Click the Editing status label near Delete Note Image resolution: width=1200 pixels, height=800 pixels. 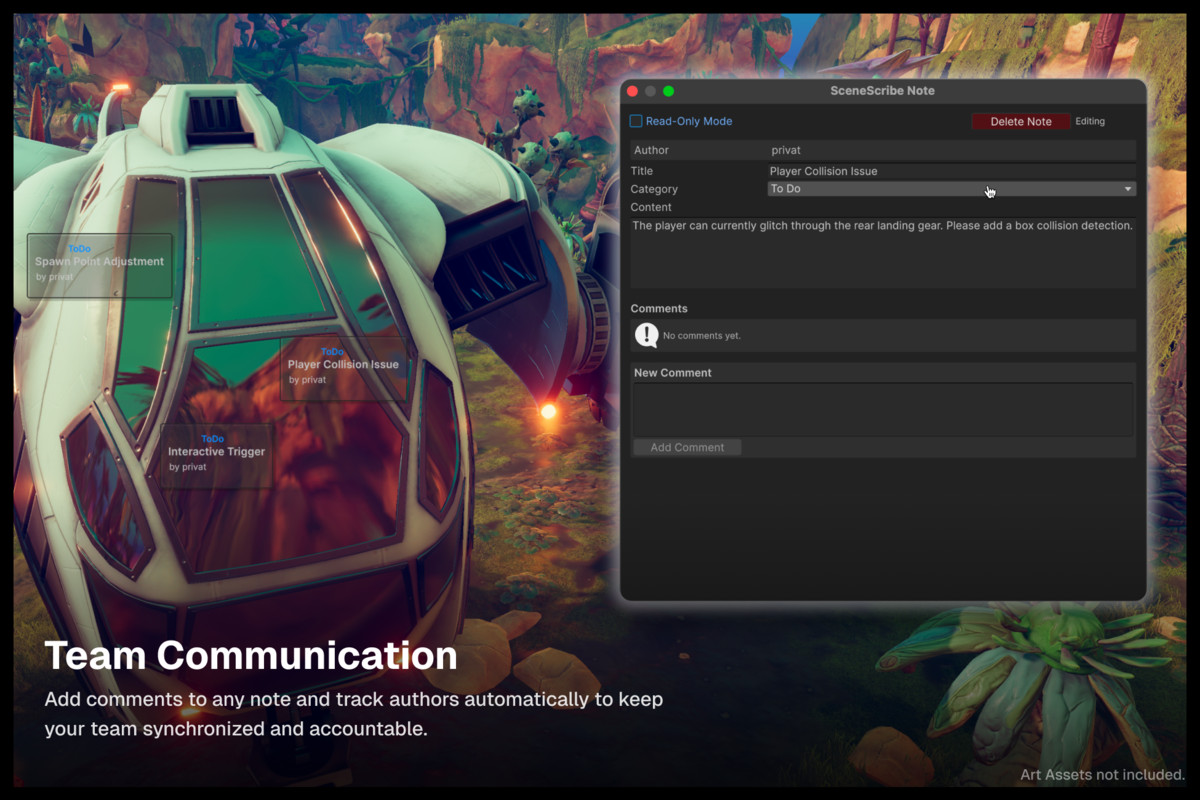pos(1090,121)
